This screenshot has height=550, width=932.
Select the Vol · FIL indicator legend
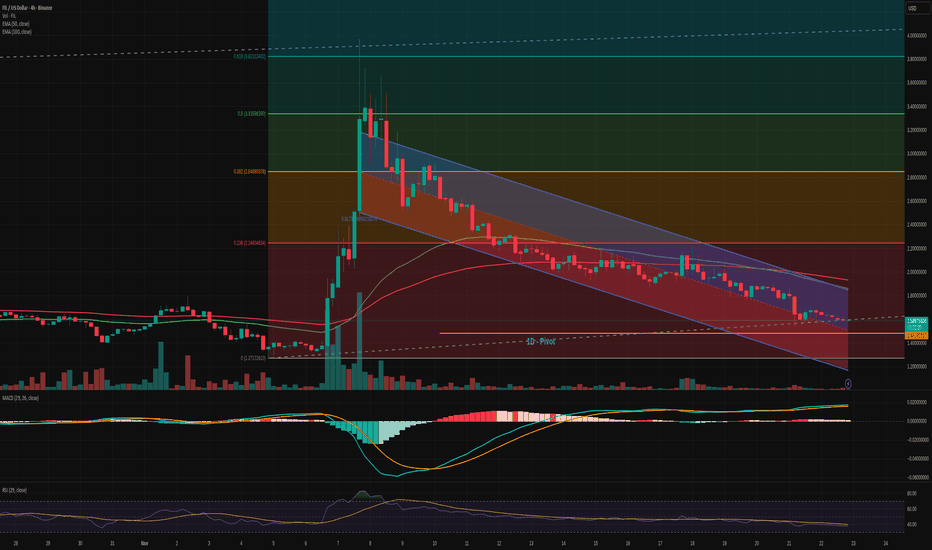click(10, 13)
